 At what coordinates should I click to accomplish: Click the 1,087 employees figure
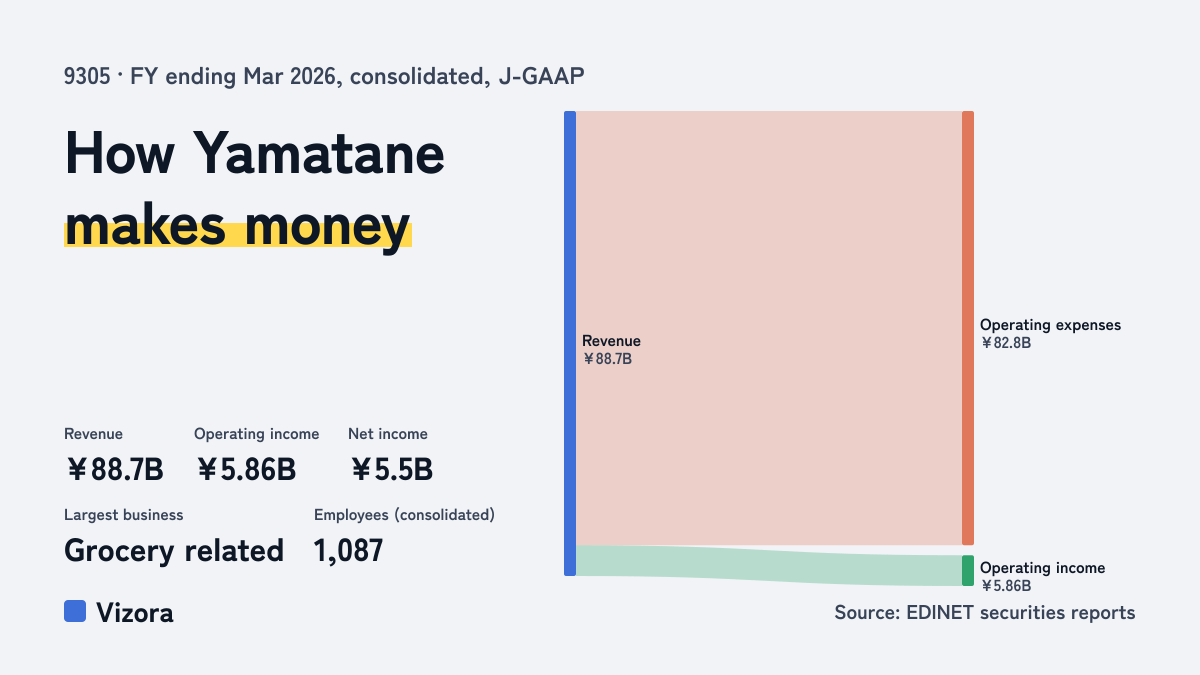point(348,550)
